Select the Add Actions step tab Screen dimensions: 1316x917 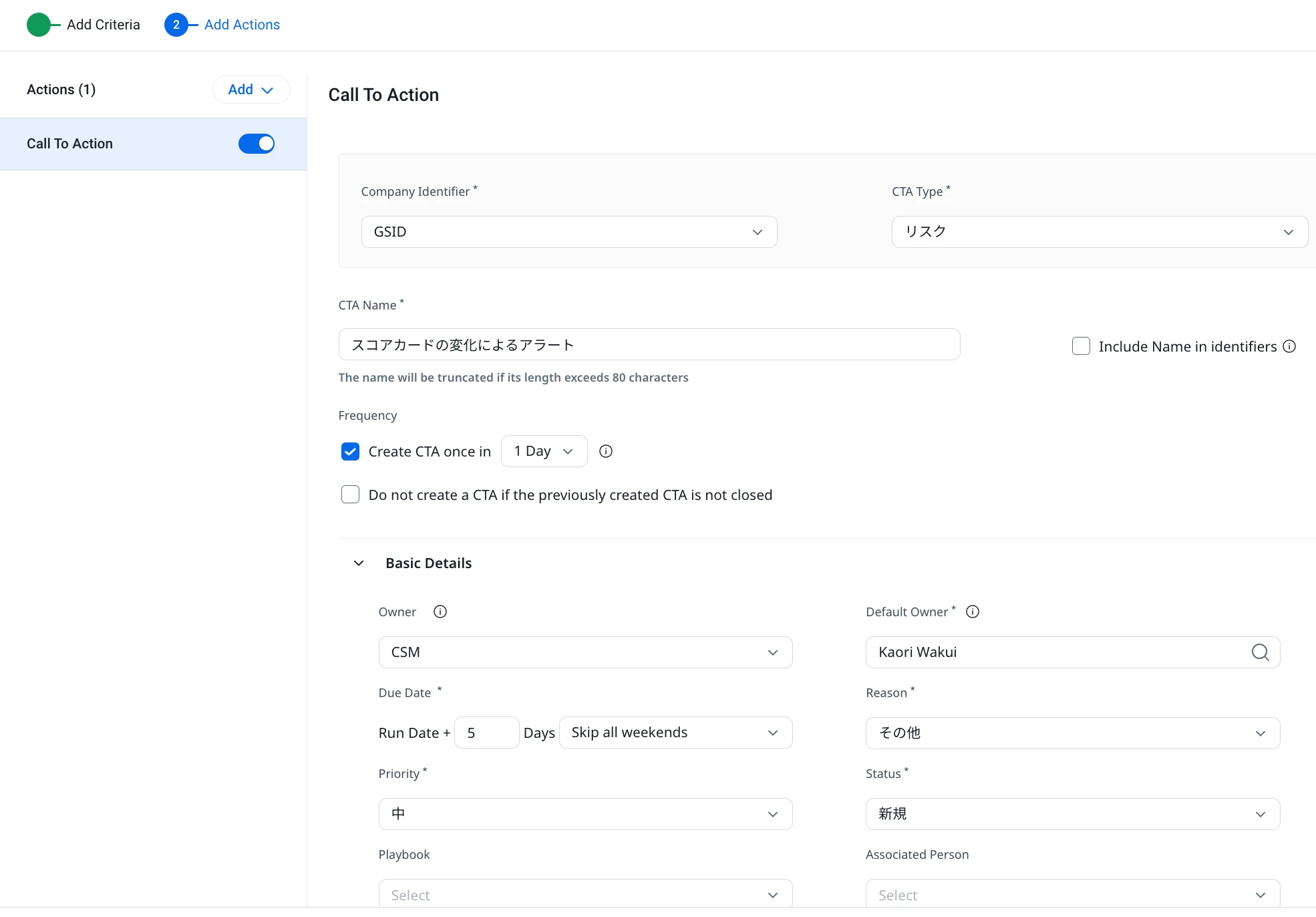[x=242, y=25]
